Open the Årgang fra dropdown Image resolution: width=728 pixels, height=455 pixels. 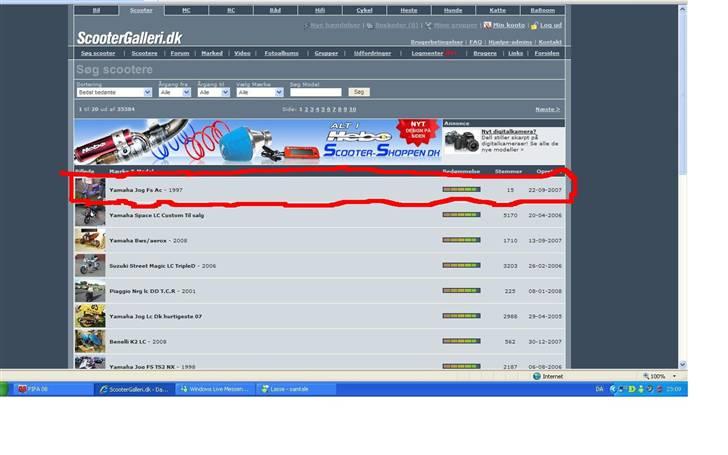tap(174, 92)
